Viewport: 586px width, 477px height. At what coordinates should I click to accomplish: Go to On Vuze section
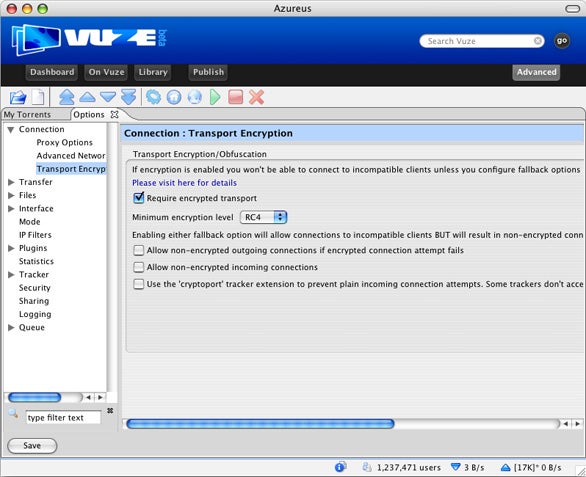106,72
